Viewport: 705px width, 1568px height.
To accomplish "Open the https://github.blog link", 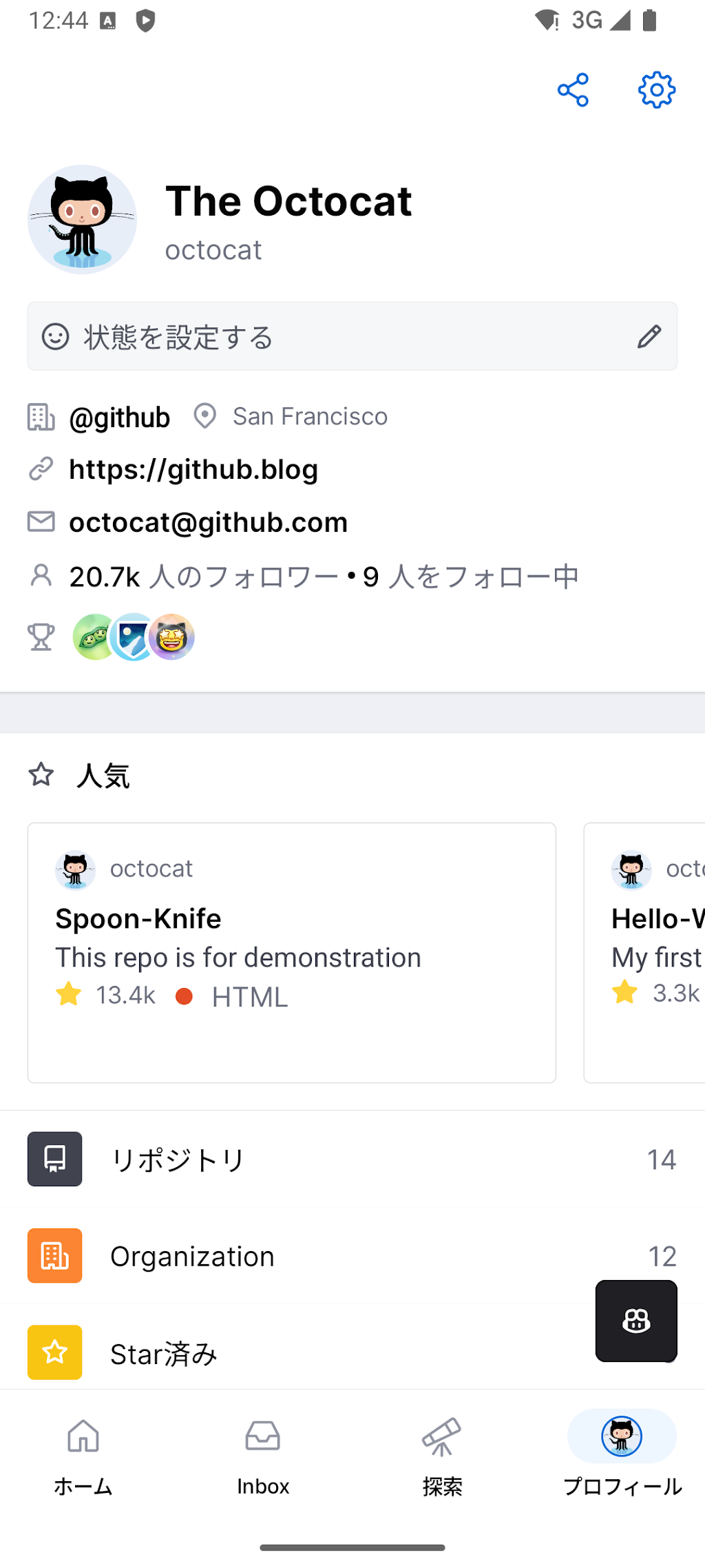I will [x=193, y=469].
